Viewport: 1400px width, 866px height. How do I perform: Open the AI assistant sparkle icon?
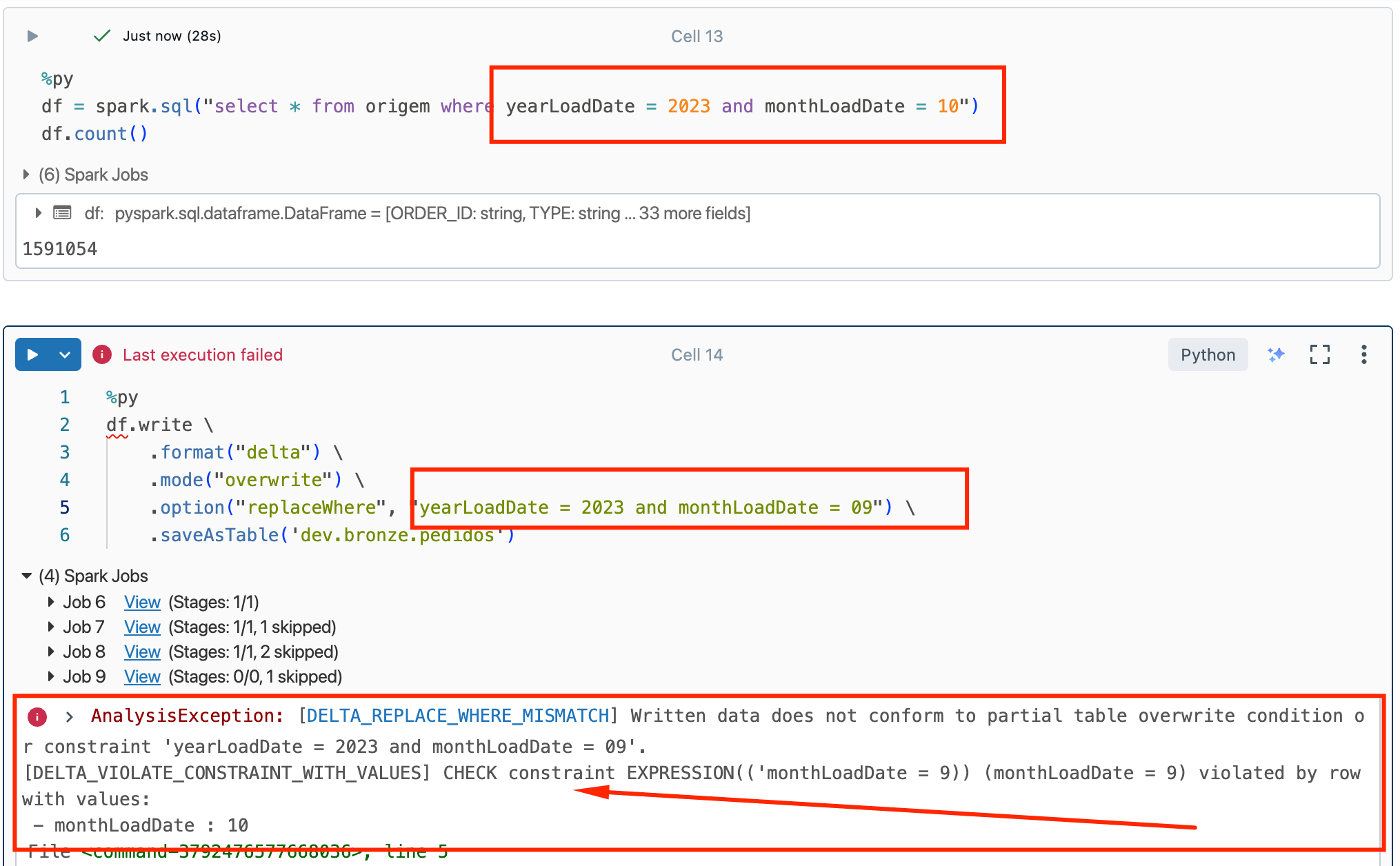1276,354
